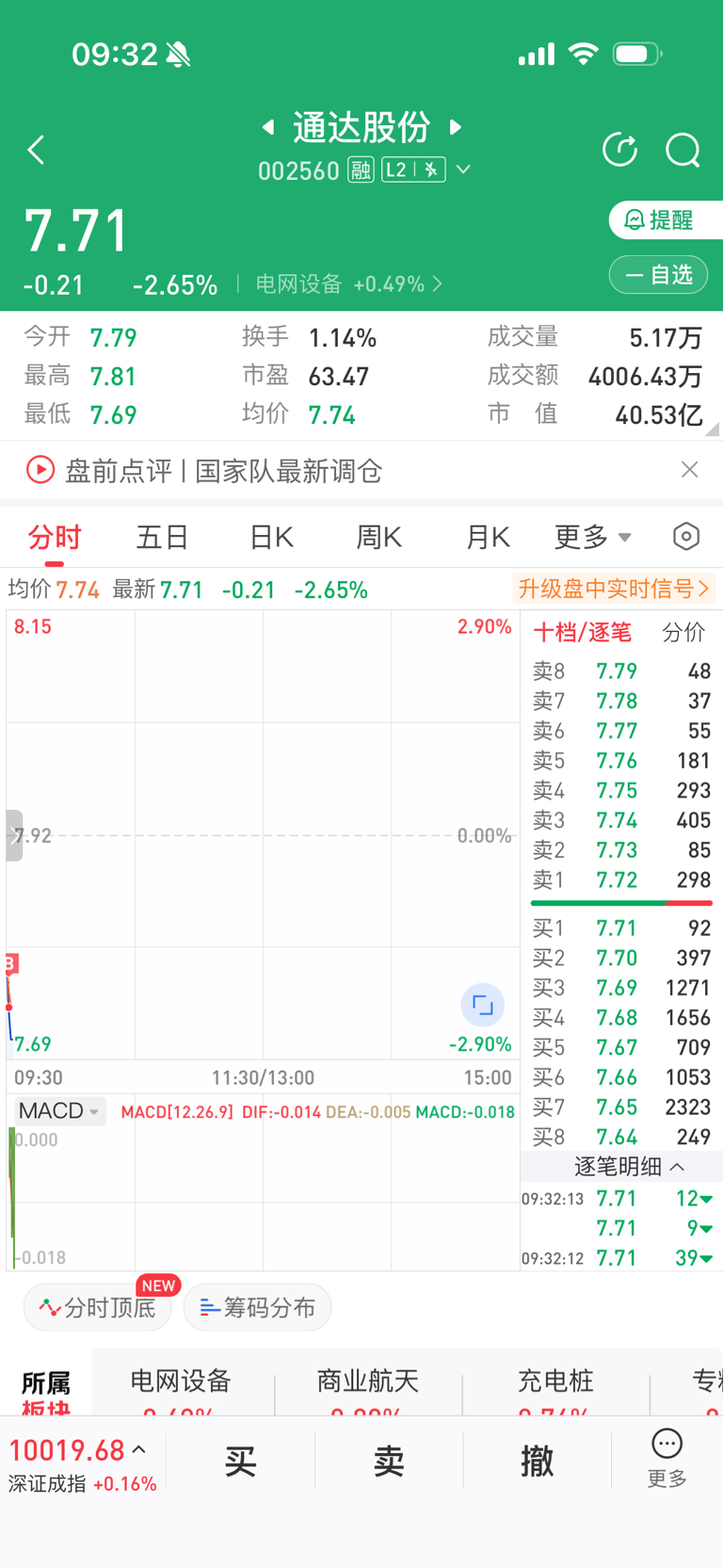Expand chart to fullscreen icon
The width and height of the screenshot is (724, 1568).
[482, 1005]
